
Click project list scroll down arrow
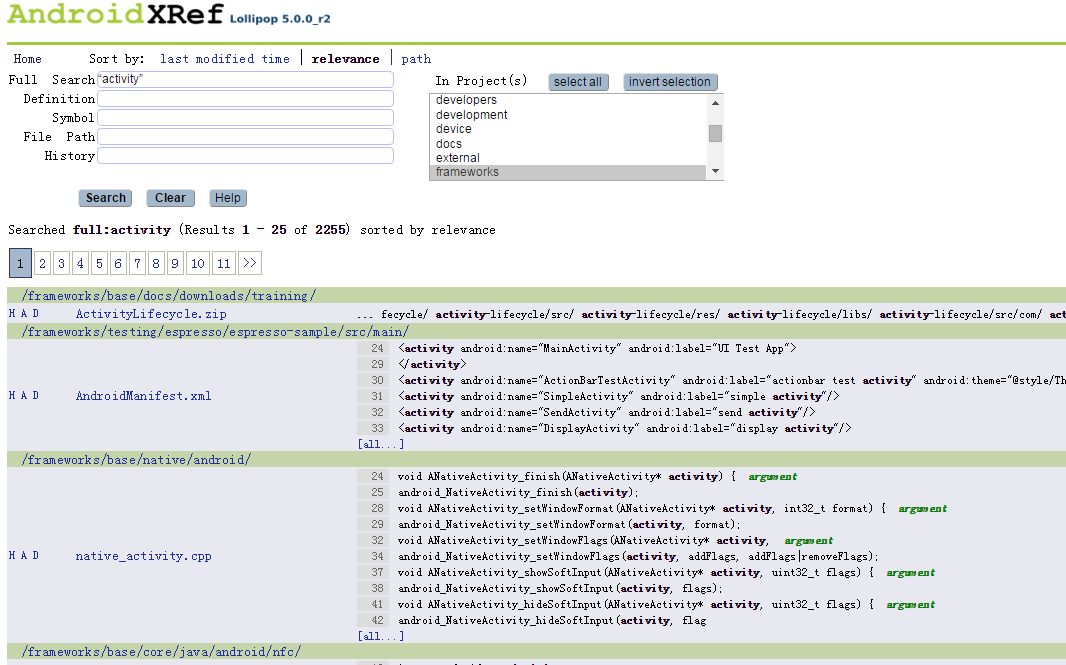pos(715,171)
